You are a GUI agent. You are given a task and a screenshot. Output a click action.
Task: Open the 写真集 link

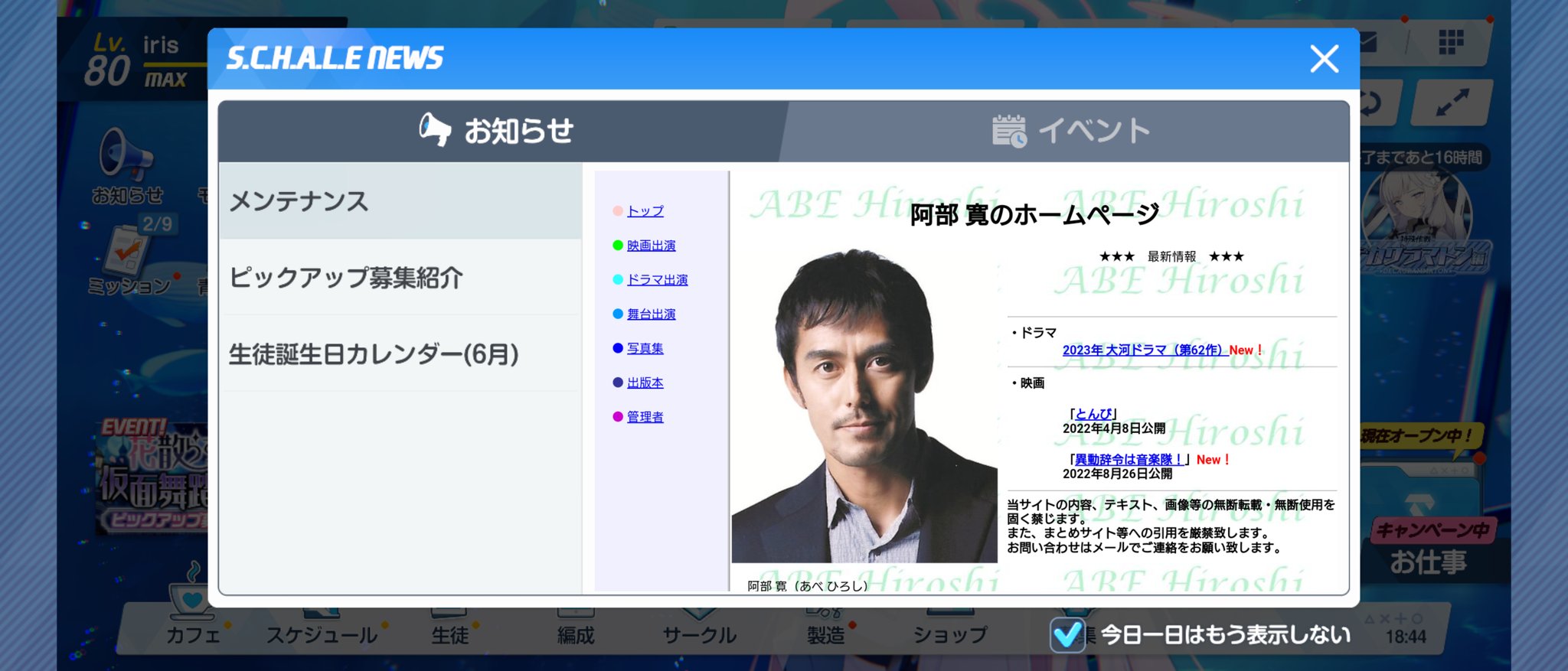point(645,349)
